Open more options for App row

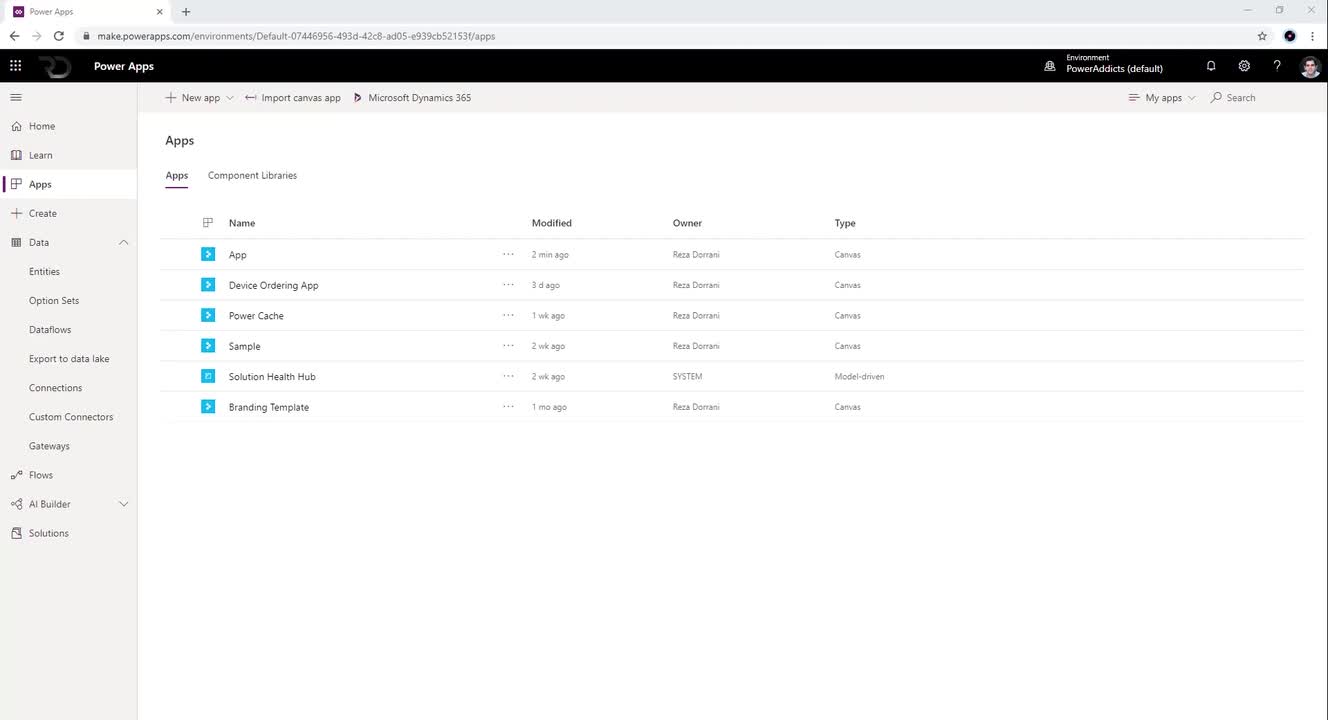point(509,254)
